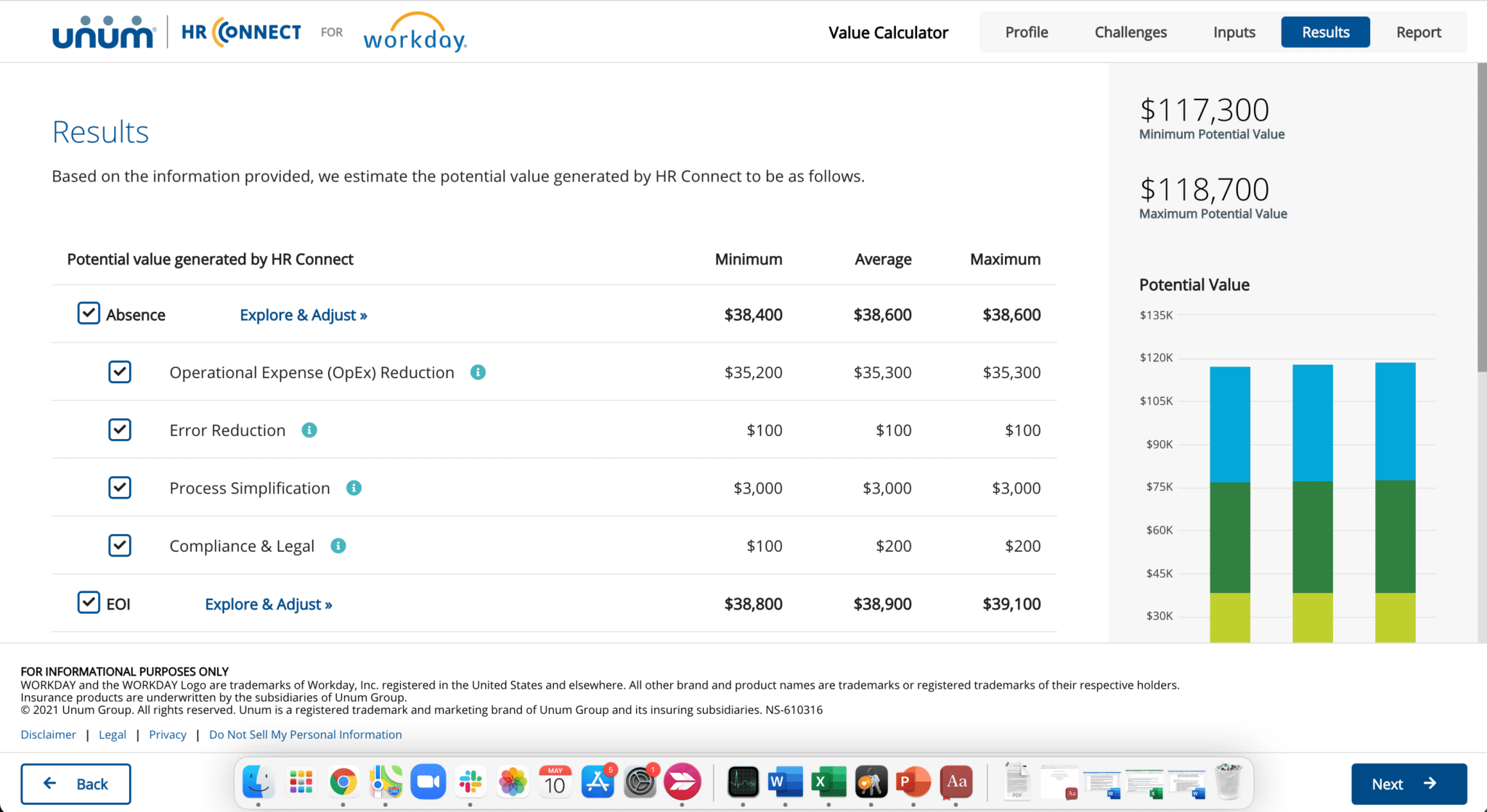Toggle the Error Reduction checkbox
The image size is (1487, 812).
[x=120, y=430]
